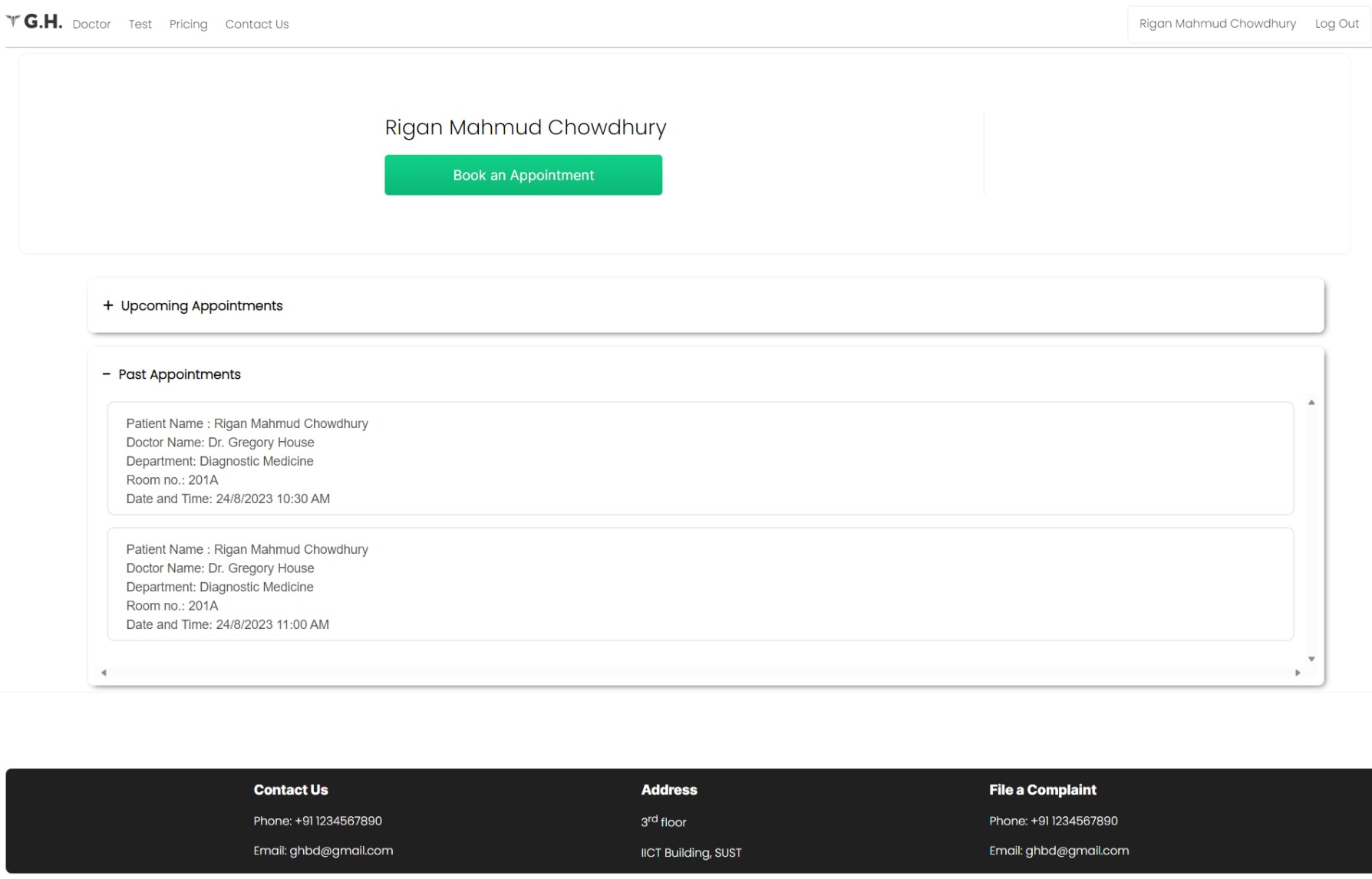Click the G.H. caduceus logo icon
The width and height of the screenshot is (1372, 879).
13,21
